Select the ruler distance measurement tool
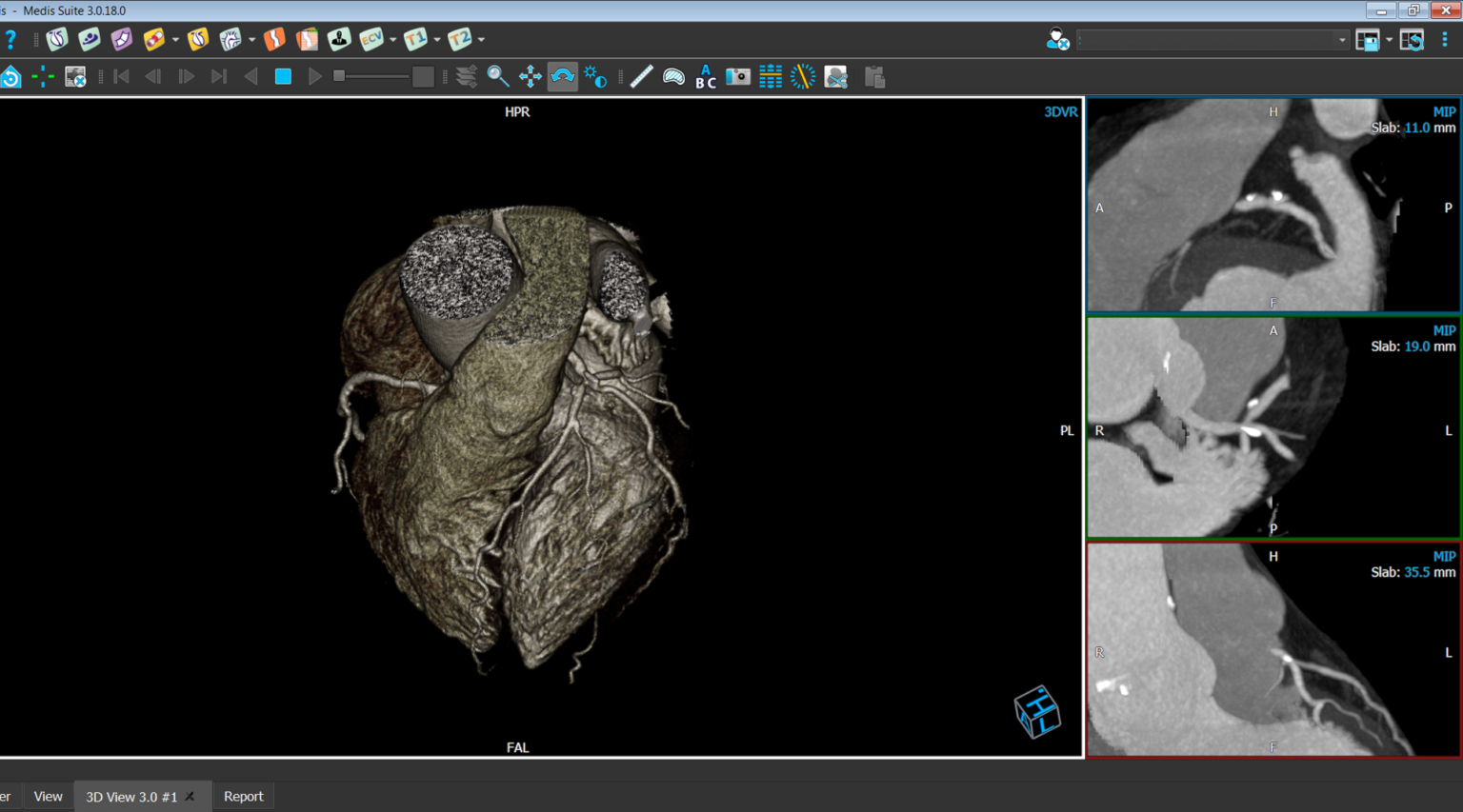Screen dimensions: 1463x812 click(x=641, y=77)
